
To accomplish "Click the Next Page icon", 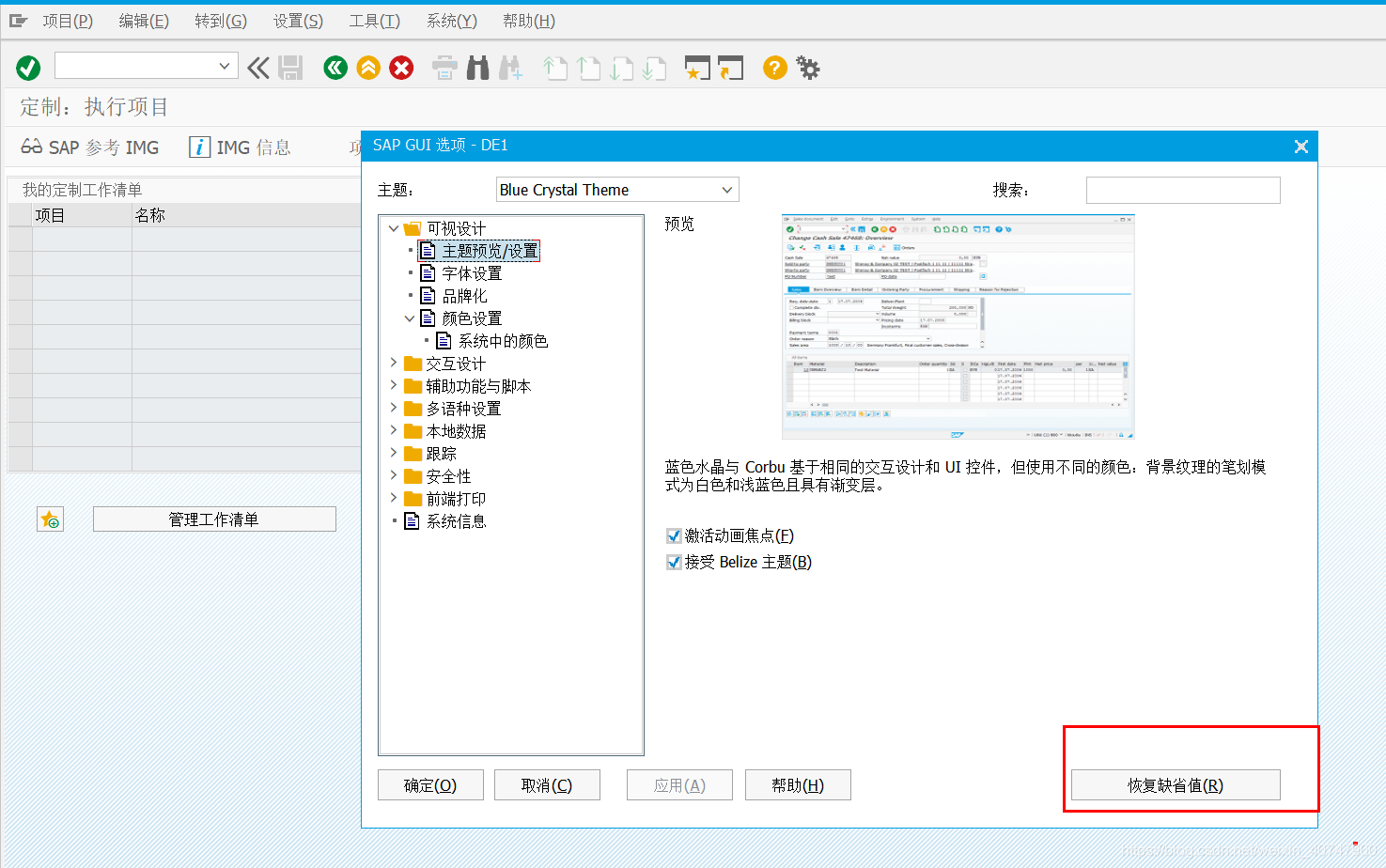I will point(621,68).
